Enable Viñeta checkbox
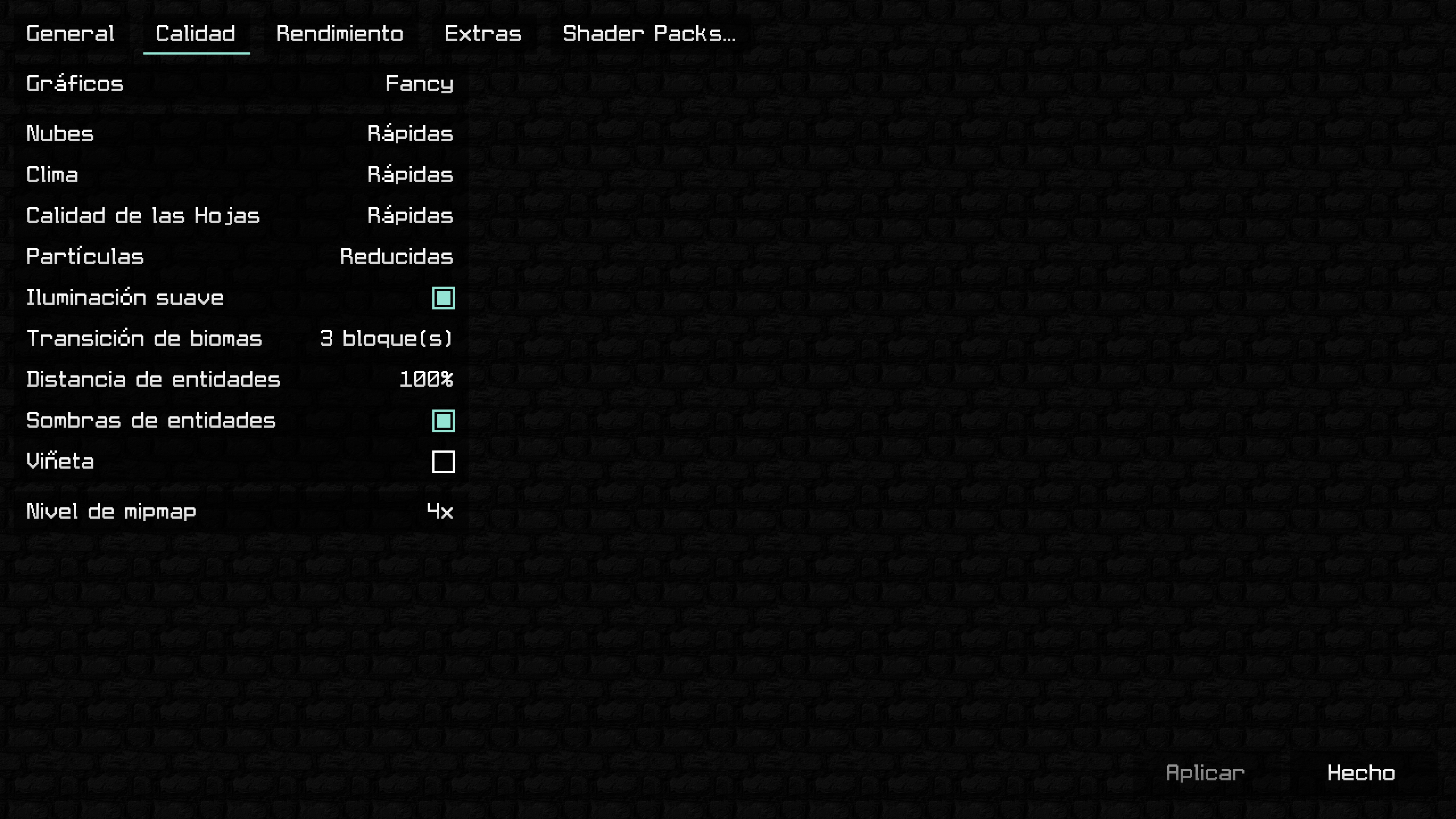This screenshot has width=1456, height=819. (x=443, y=460)
